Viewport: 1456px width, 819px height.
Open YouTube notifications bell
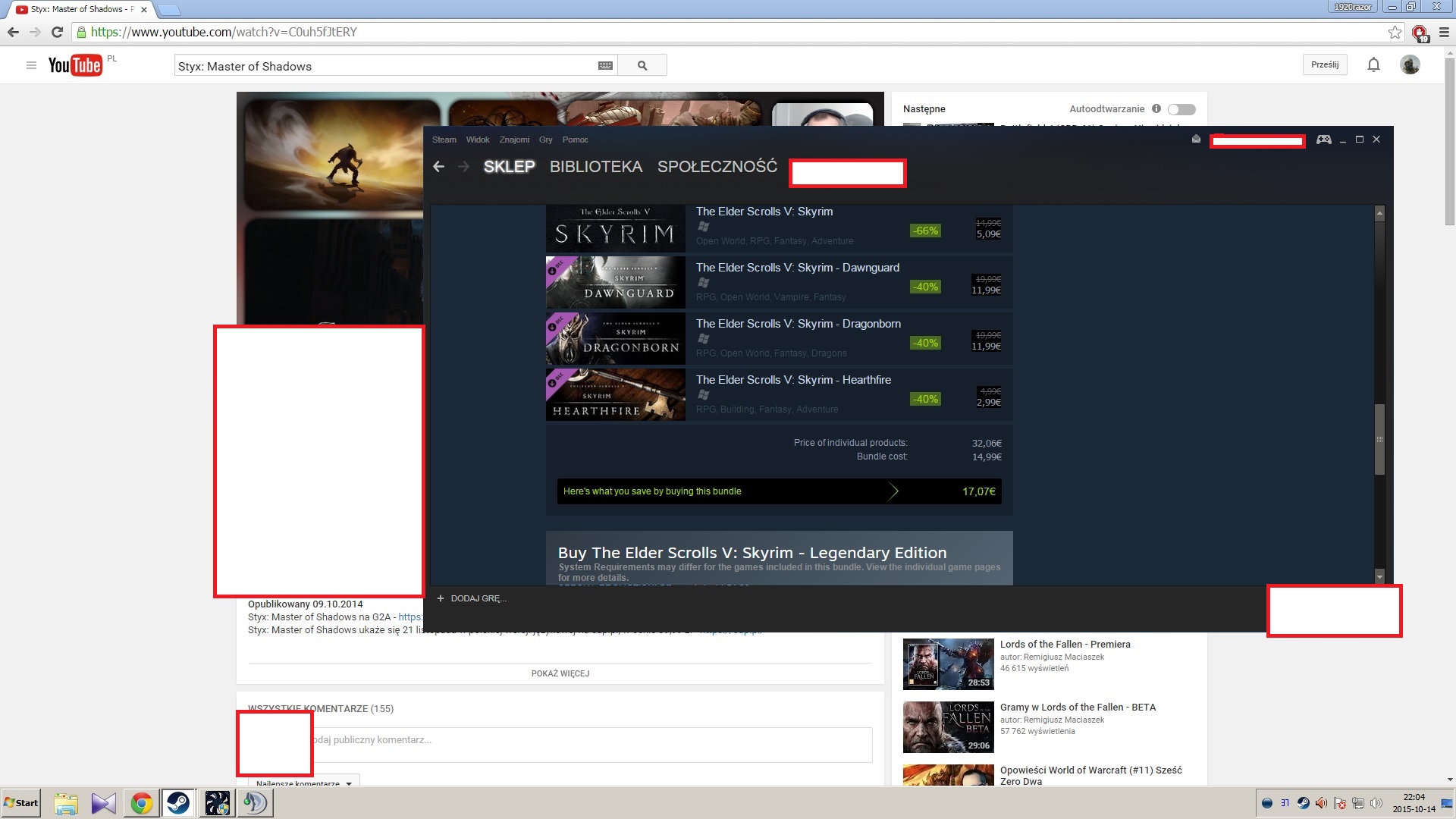tap(1373, 65)
